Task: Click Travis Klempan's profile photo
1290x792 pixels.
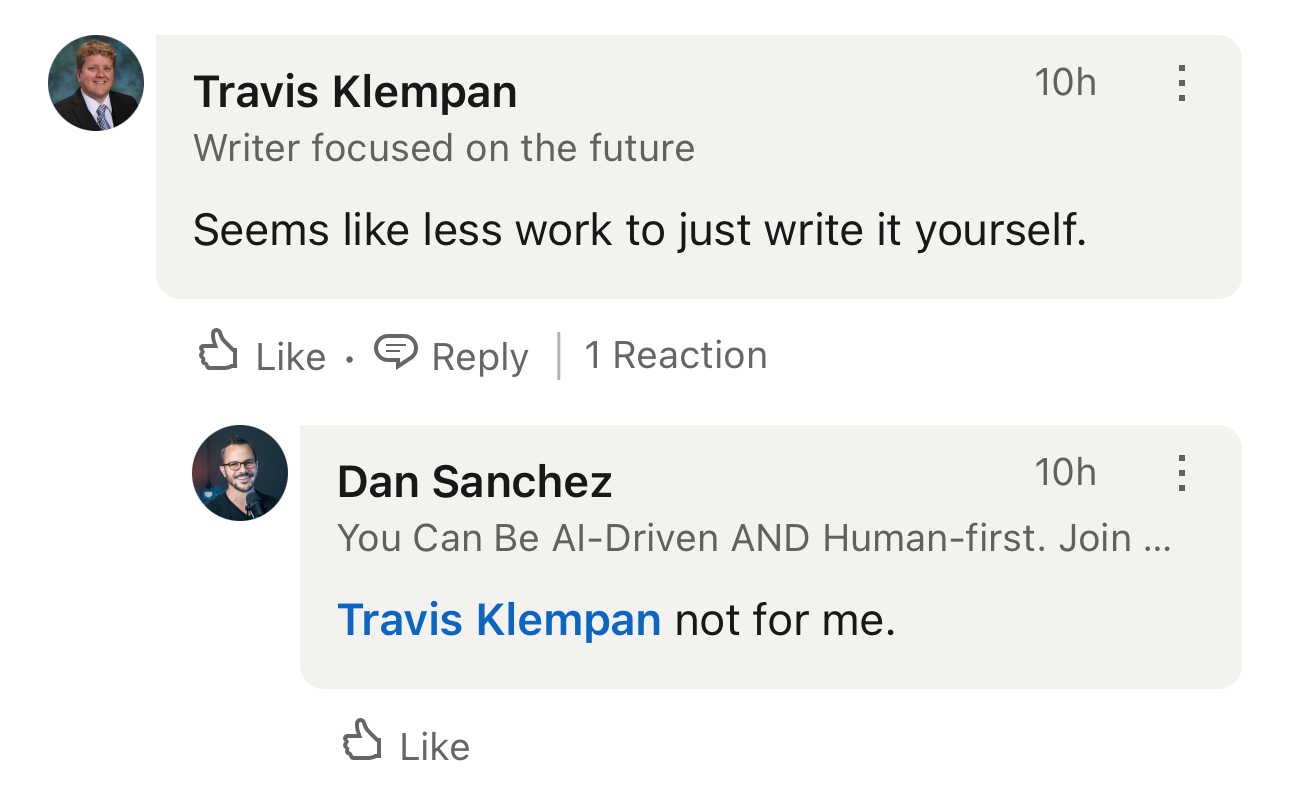Action: point(96,83)
